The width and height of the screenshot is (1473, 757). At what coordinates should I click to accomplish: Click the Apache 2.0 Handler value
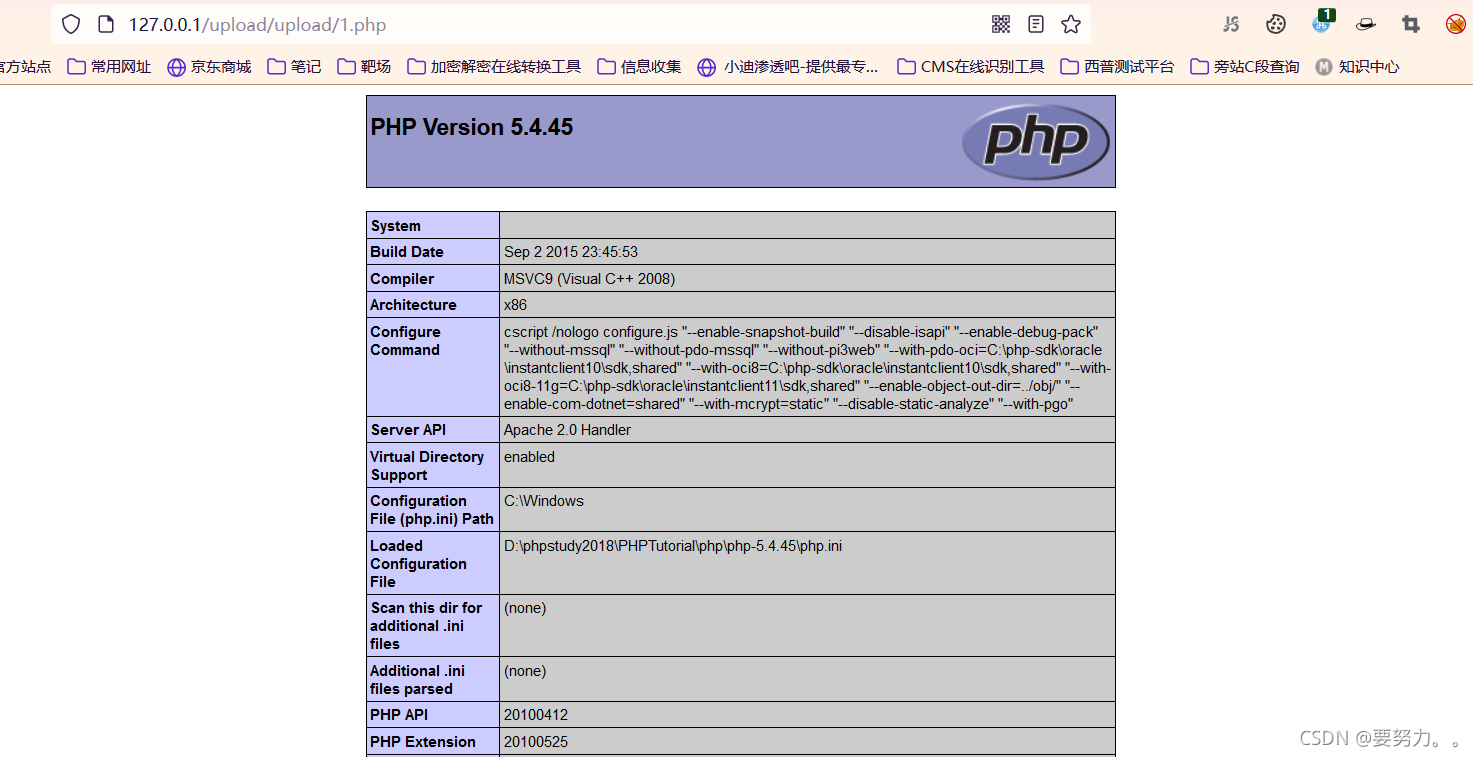click(x=568, y=430)
